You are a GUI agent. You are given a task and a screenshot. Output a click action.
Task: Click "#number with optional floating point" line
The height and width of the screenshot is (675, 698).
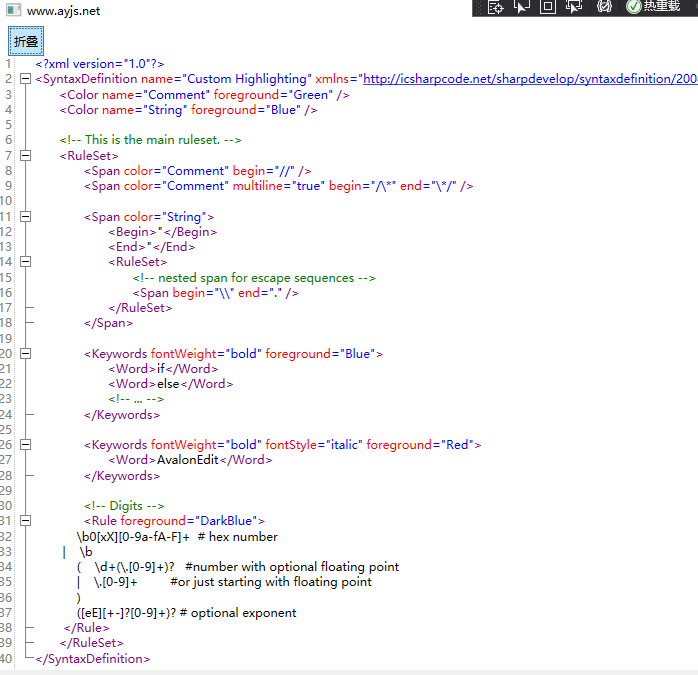pos(238,567)
